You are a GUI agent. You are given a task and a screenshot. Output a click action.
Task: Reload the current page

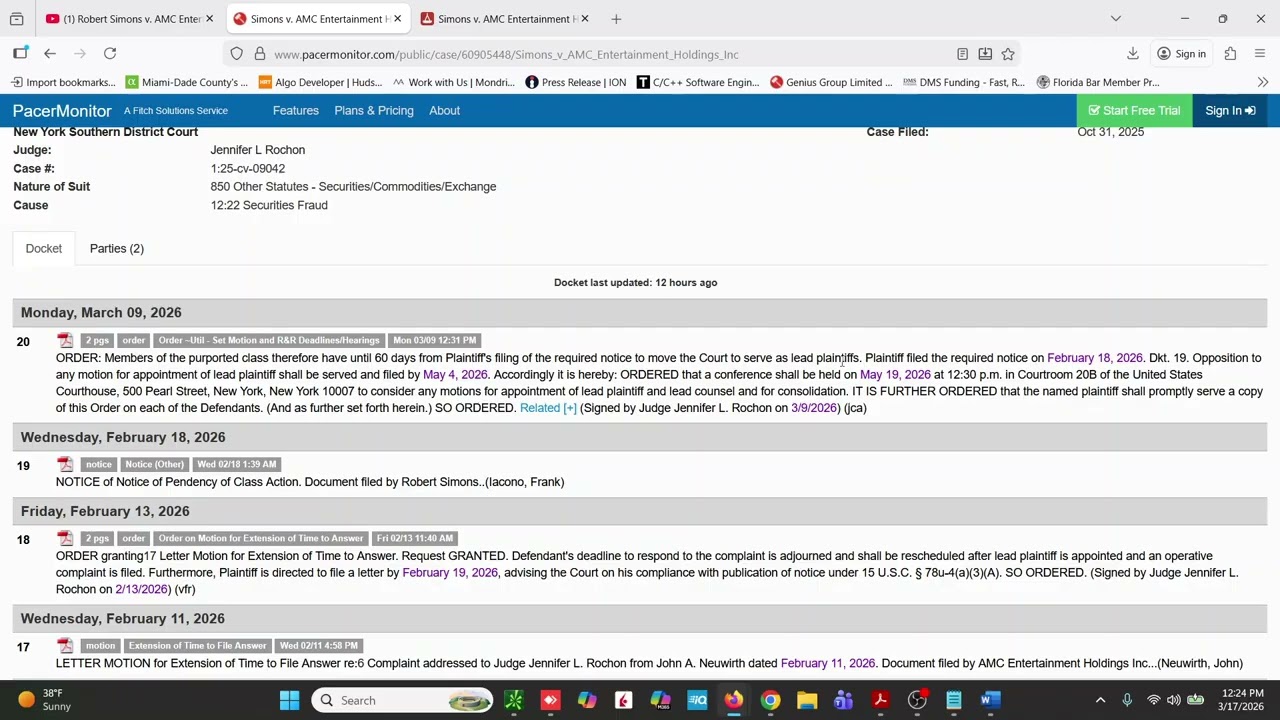110,54
